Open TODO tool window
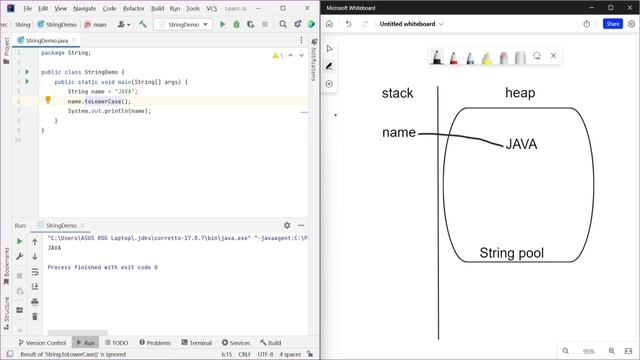Viewport: 640px width, 360px height. click(116, 343)
